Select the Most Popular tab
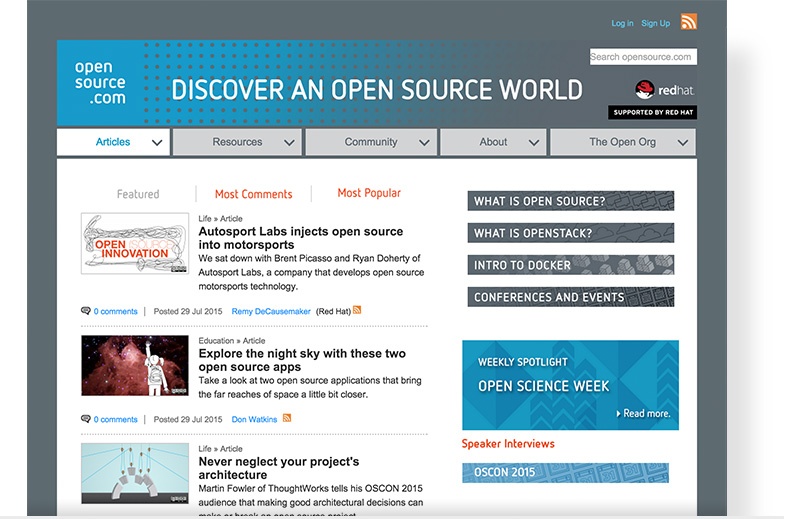Image resolution: width=800 pixels, height=519 pixels. (369, 193)
